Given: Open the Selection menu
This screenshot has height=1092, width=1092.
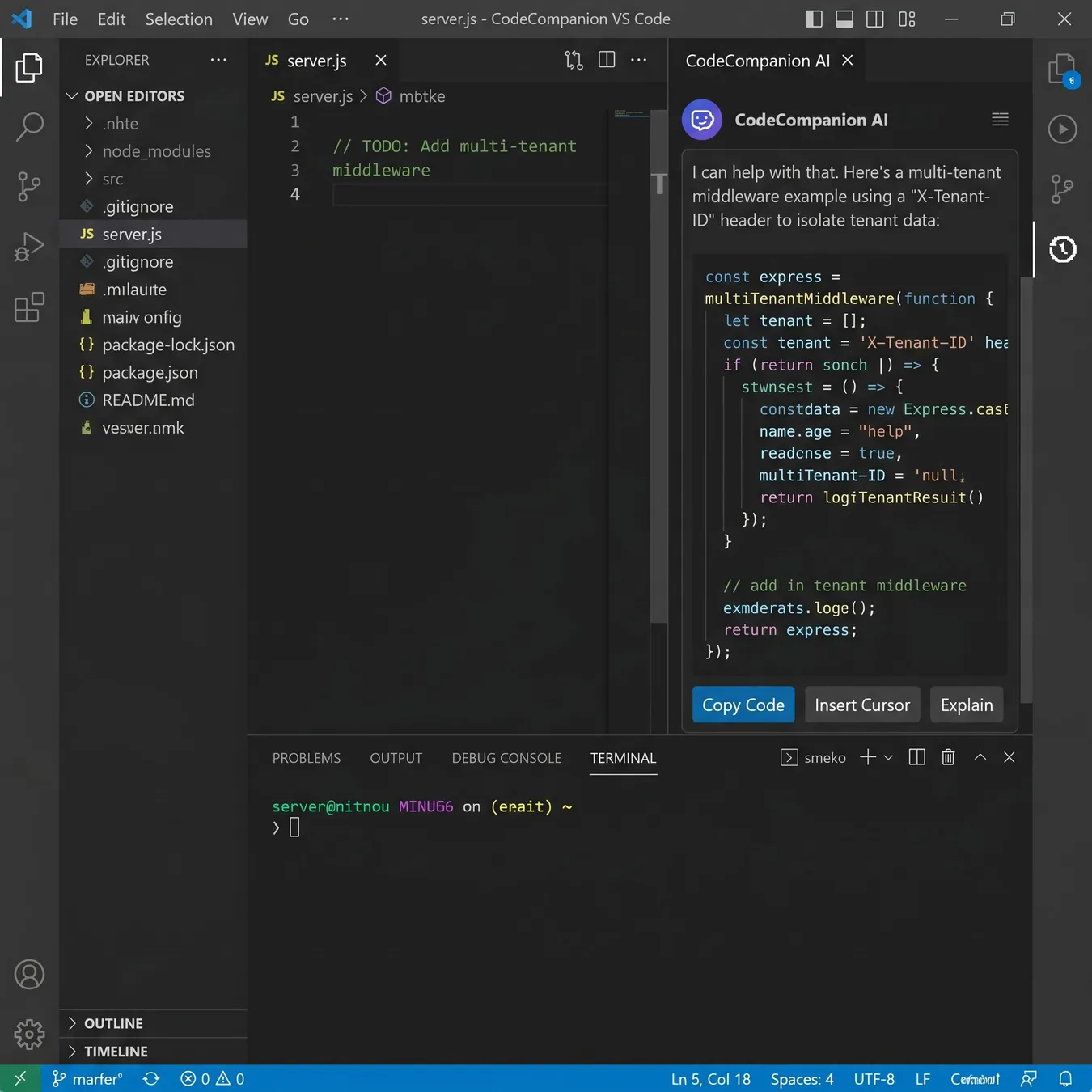Looking at the screenshot, I should [x=179, y=19].
